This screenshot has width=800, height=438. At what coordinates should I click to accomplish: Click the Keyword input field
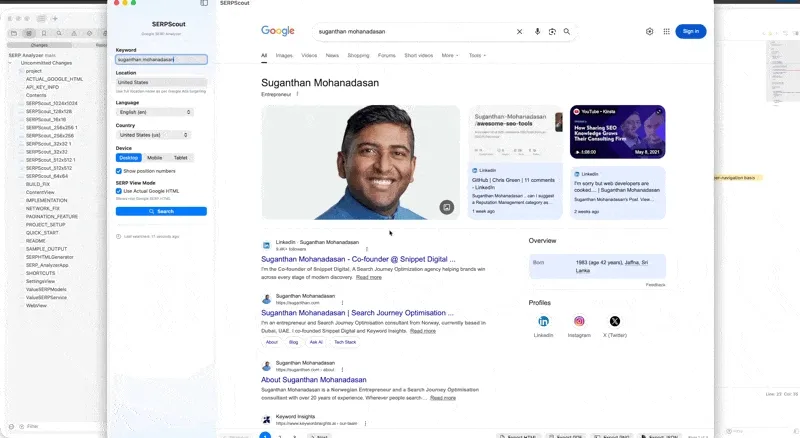tap(161, 59)
